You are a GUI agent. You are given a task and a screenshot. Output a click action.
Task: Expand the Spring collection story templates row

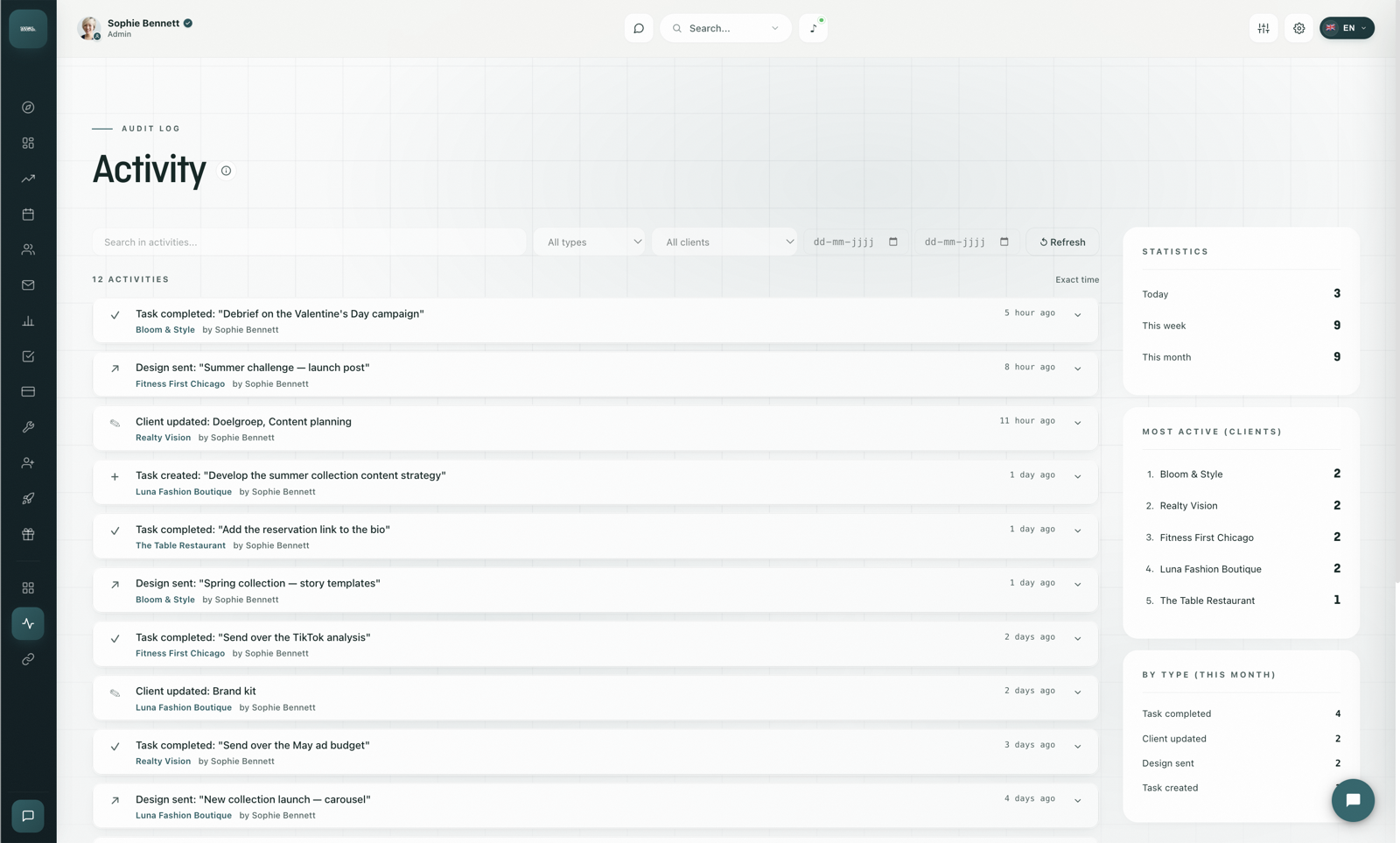tap(1078, 584)
